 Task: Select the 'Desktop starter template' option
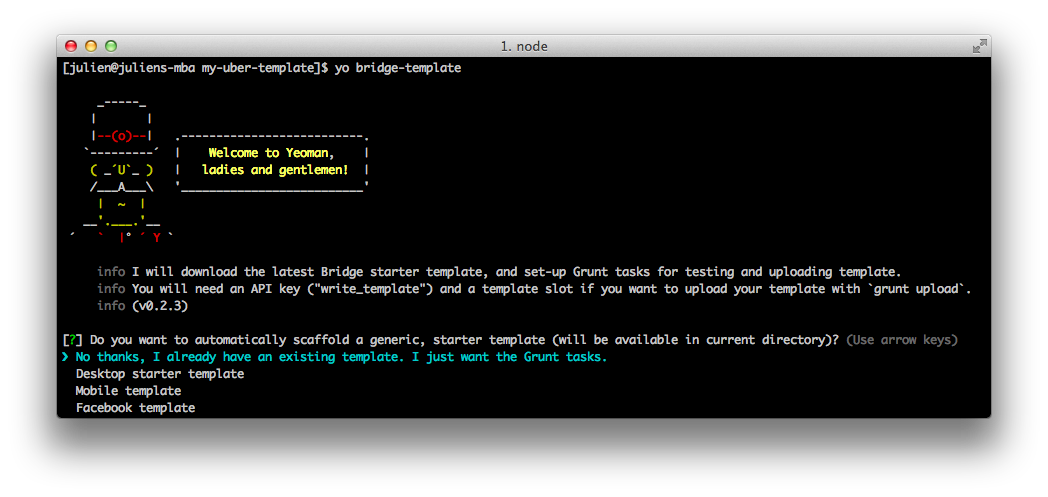[x=160, y=374]
